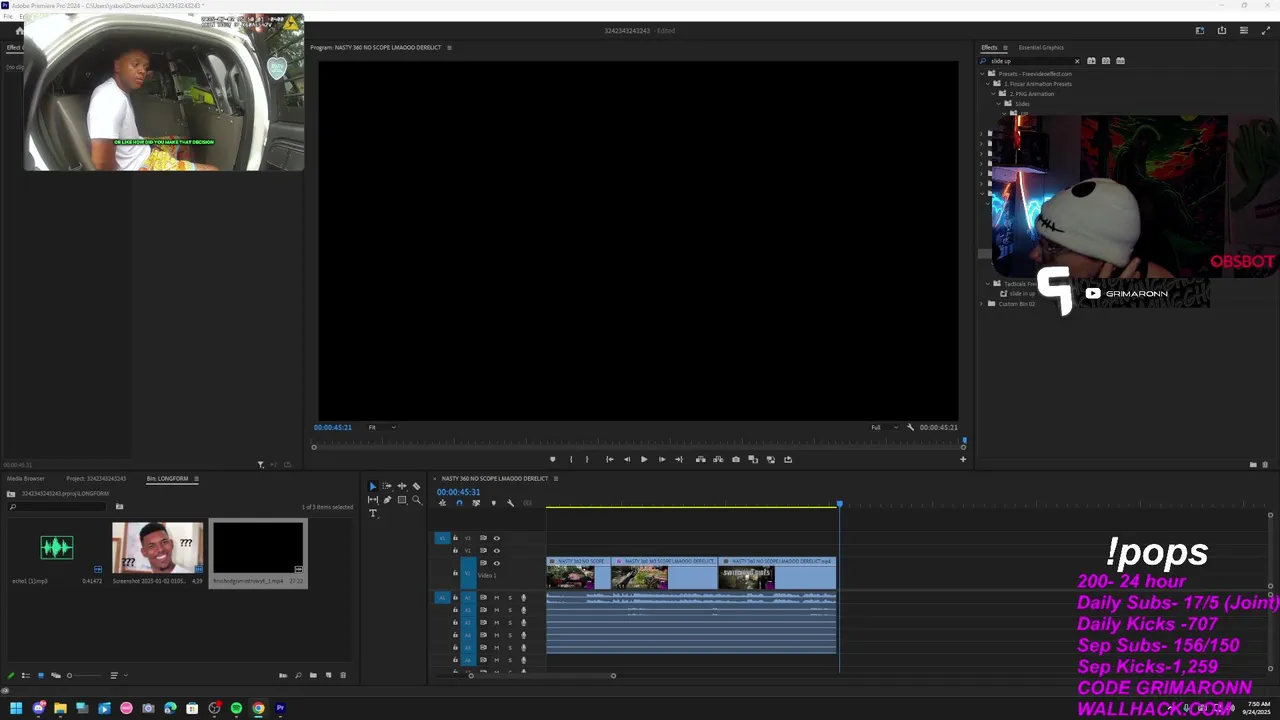
Task: Select the Pen tool
Action: click(x=387, y=500)
